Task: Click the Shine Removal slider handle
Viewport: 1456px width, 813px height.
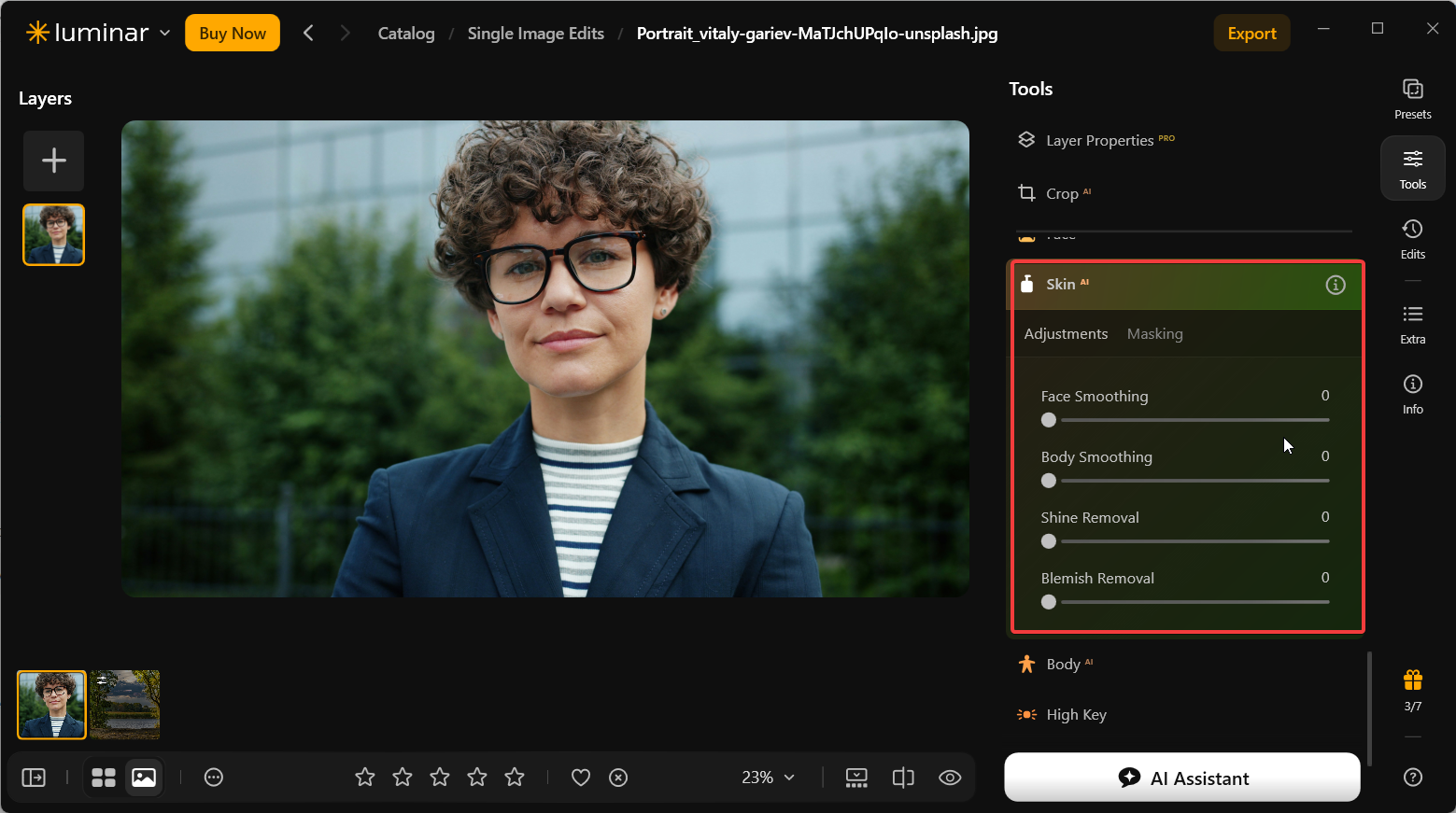Action: (x=1049, y=541)
